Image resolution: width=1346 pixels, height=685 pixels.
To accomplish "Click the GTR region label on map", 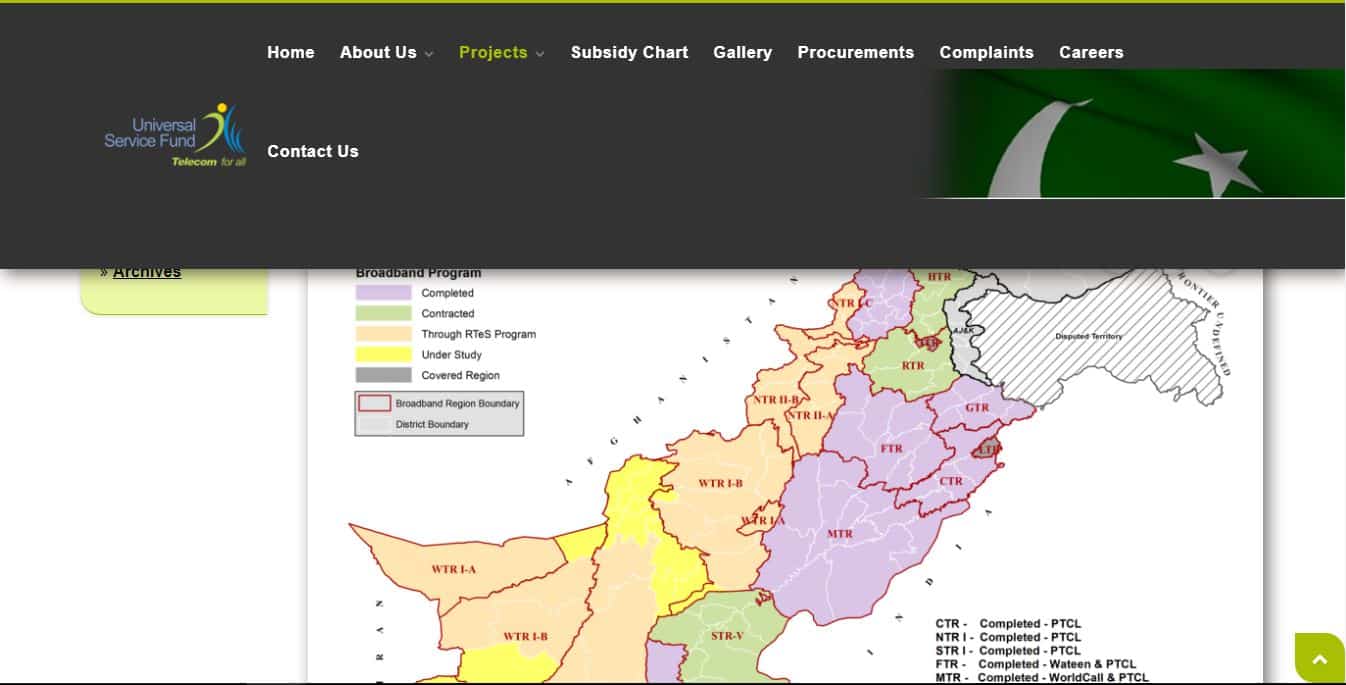I will (x=977, y=408).
